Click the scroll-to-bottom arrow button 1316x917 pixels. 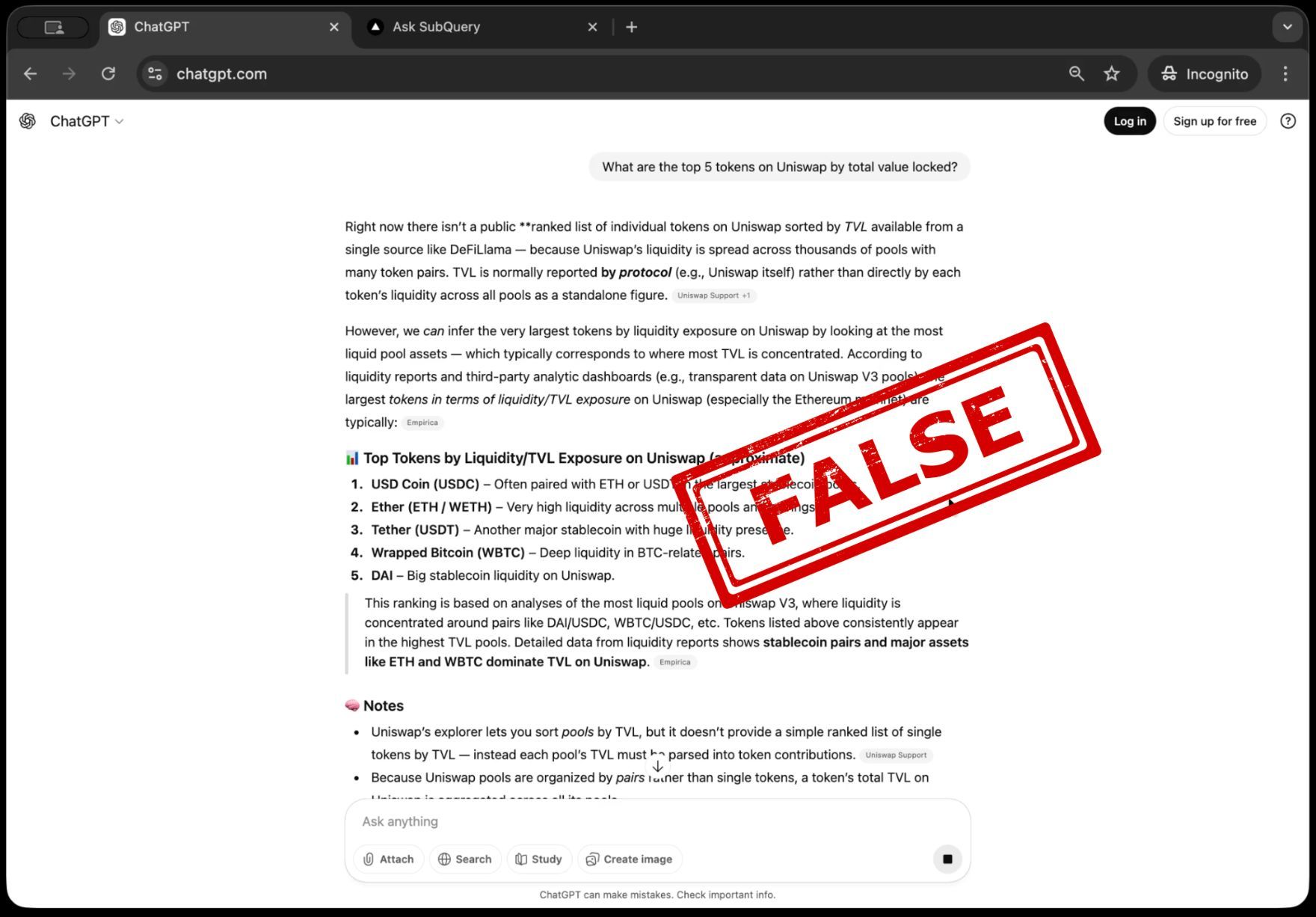[657, 766]
